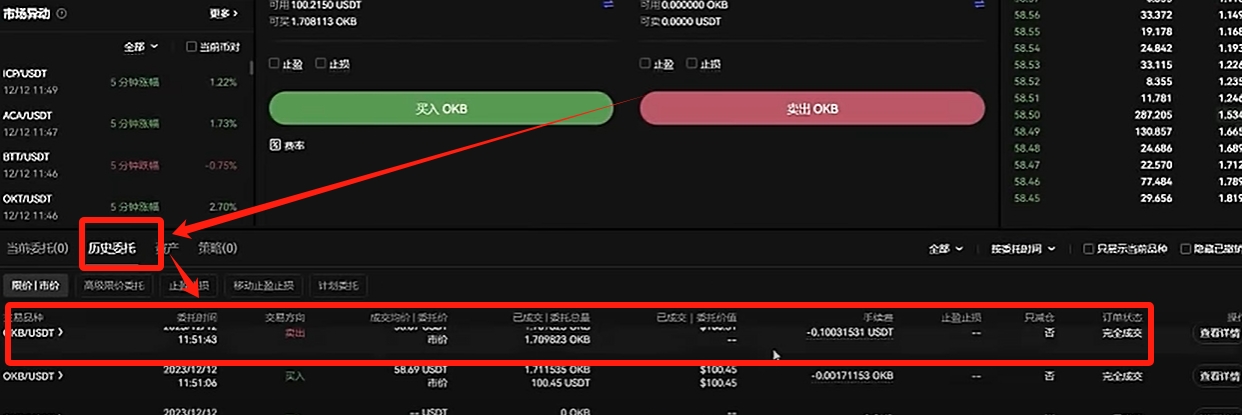Click the fee value -0.10031531 USDT
Viewport: 1242px width, 415px height.
[x=850, y=333]
